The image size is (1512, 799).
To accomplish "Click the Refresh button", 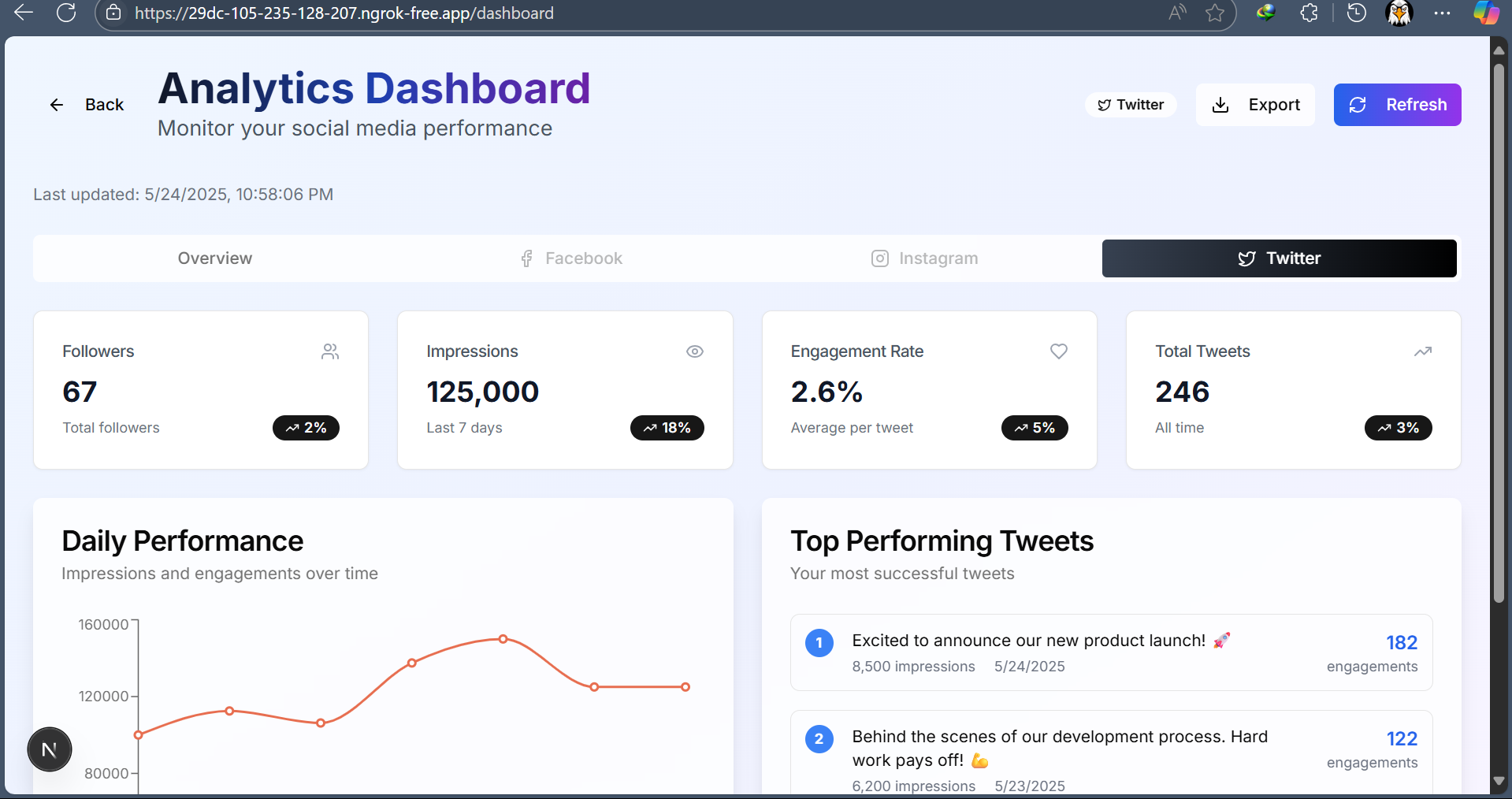I will click(1397, 105).
